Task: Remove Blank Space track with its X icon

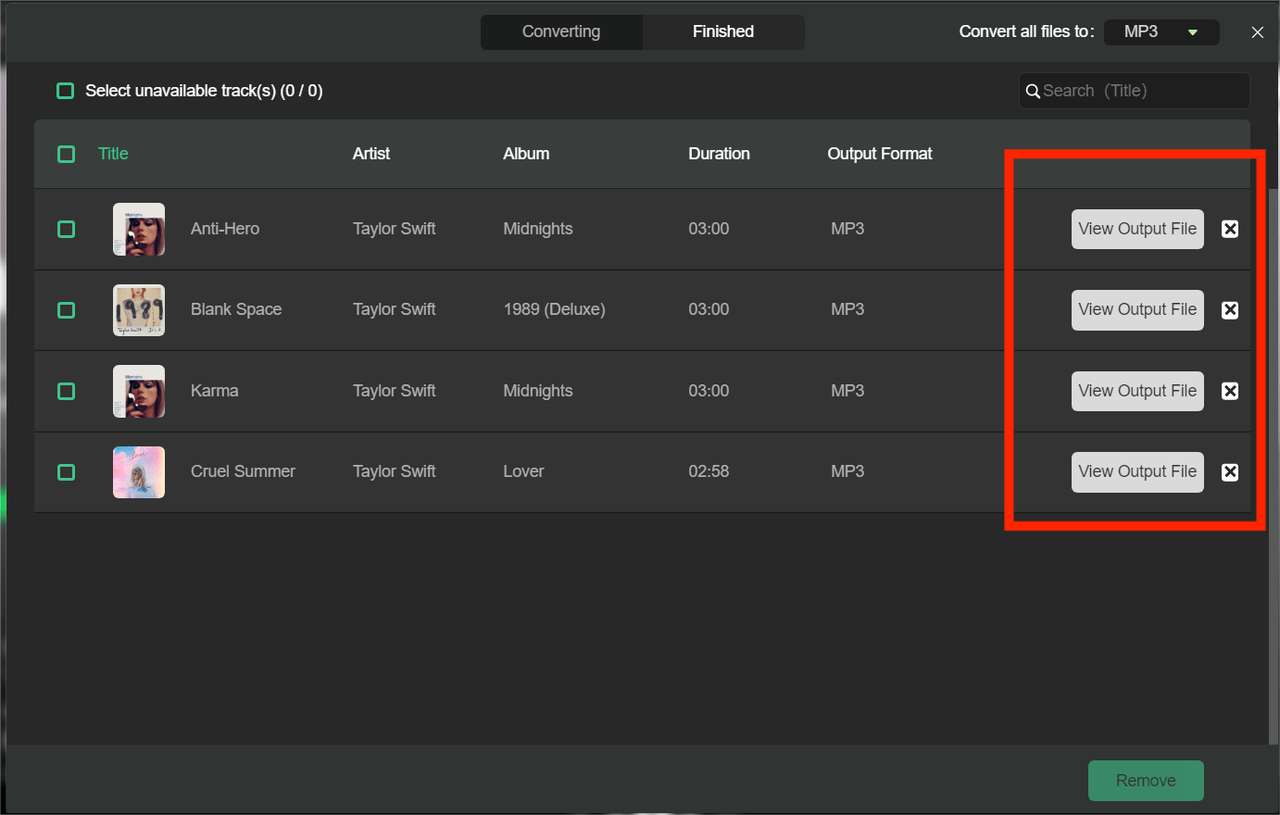Action: (x=1230, y=310)
